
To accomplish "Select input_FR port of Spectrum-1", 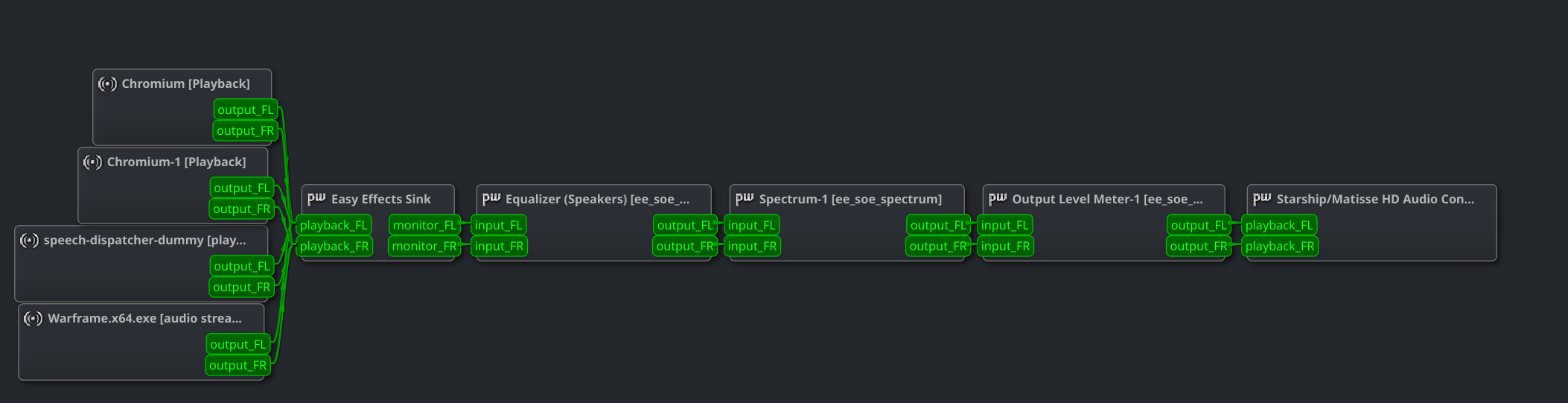I will click(753, 246).
